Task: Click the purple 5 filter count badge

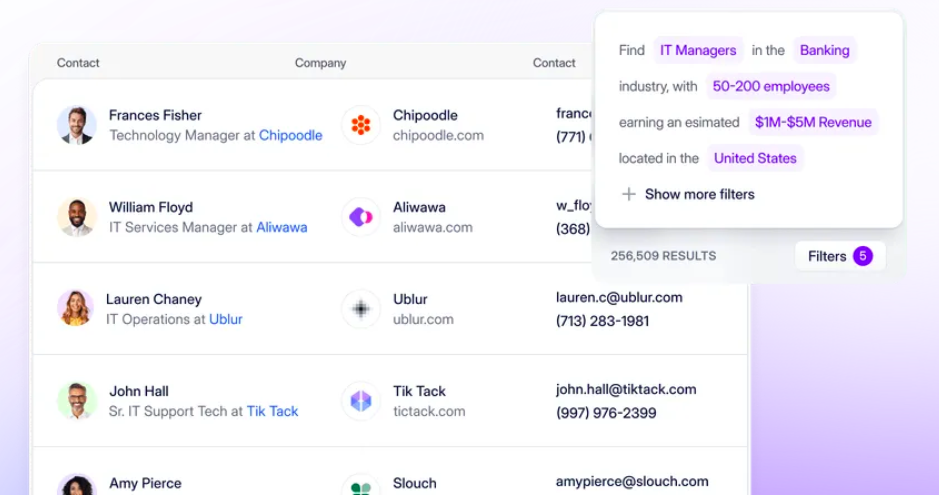Action: point(863,256)
